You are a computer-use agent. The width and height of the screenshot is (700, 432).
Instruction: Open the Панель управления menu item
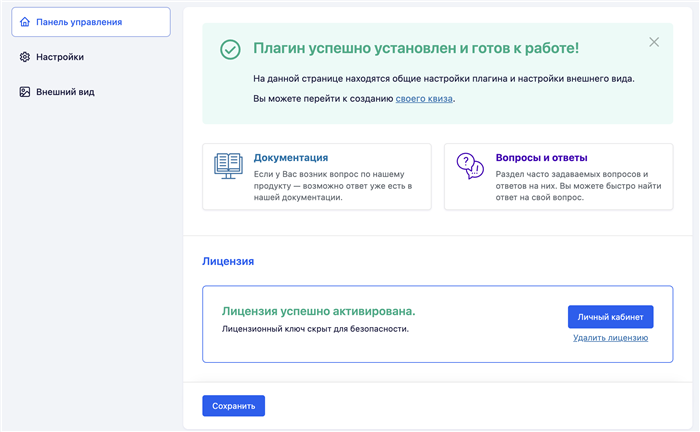pyautogui.click(x=91, y=22)
